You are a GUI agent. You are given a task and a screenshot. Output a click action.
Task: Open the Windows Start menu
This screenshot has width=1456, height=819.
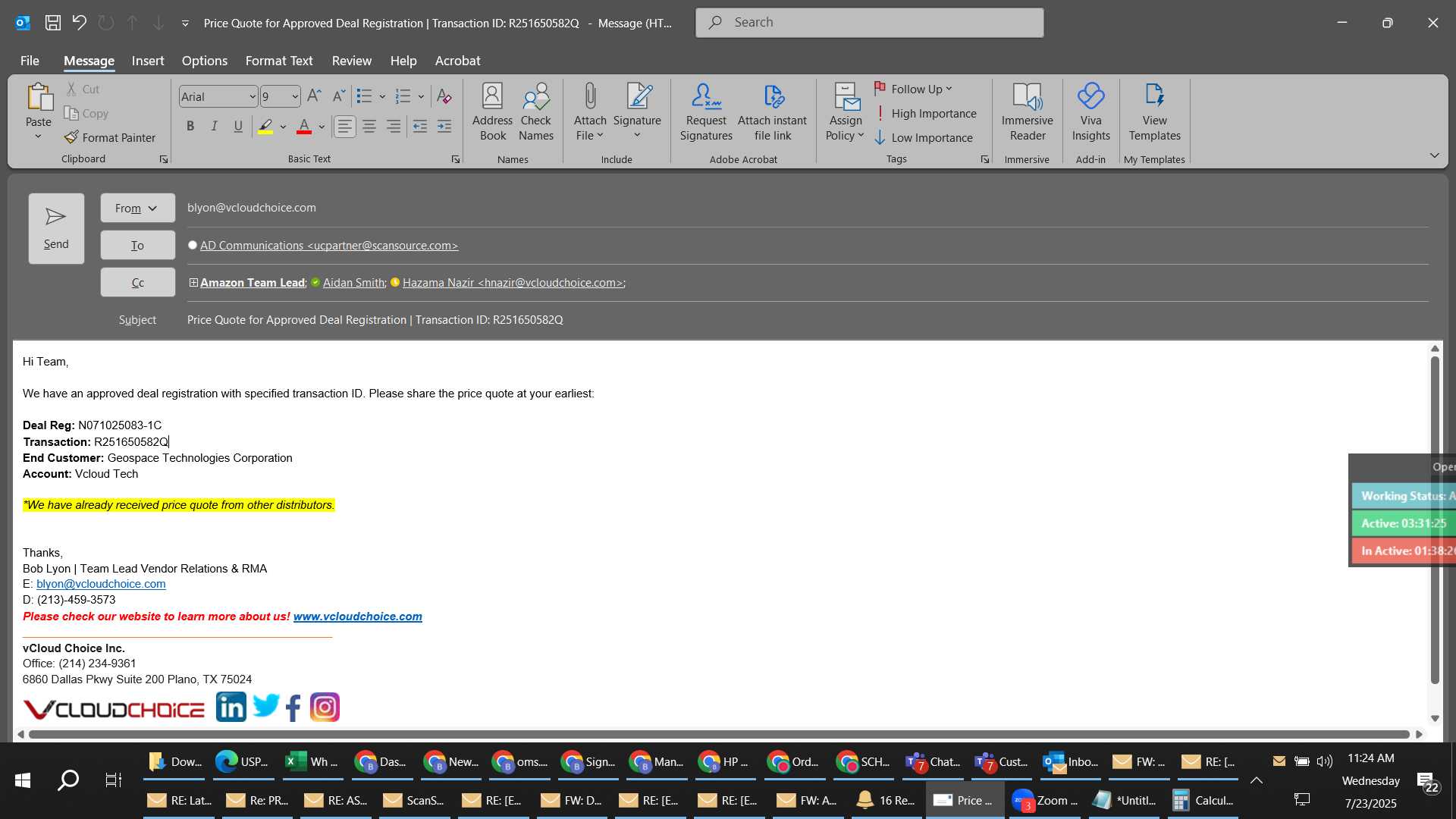[23, 780]
